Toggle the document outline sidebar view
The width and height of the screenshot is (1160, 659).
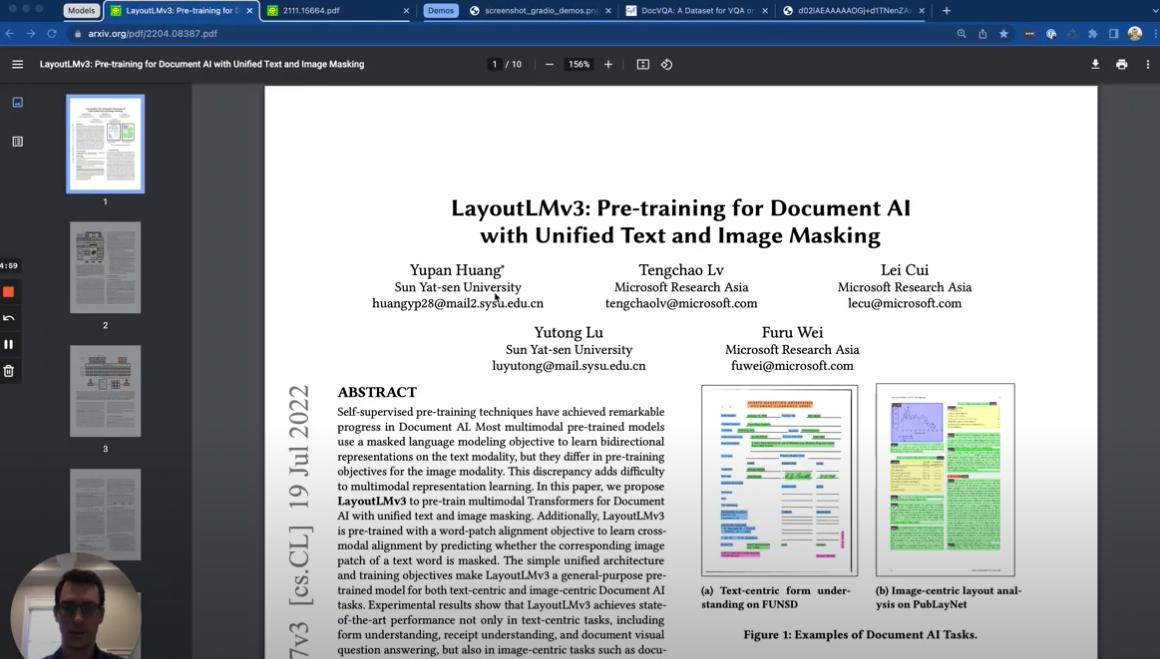point(16,142)
